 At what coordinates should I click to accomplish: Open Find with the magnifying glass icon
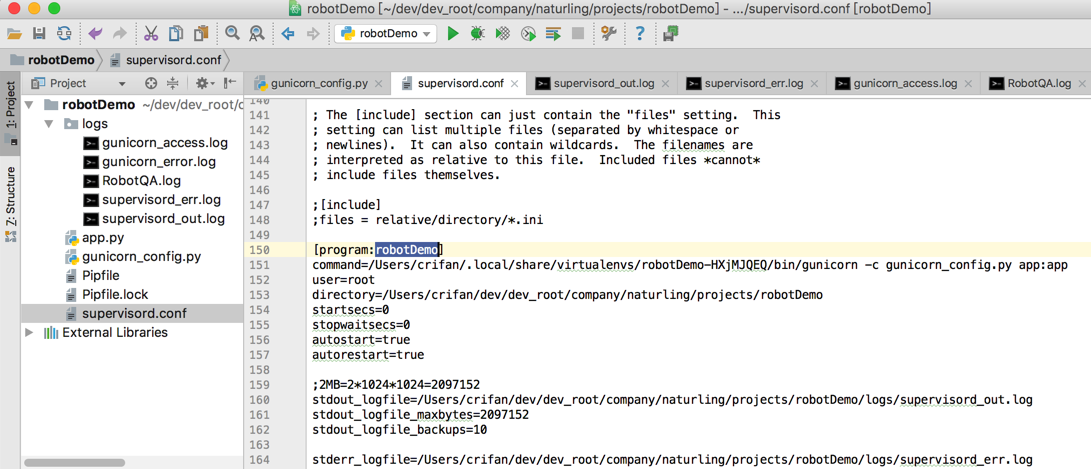click(x=232, y=33)
